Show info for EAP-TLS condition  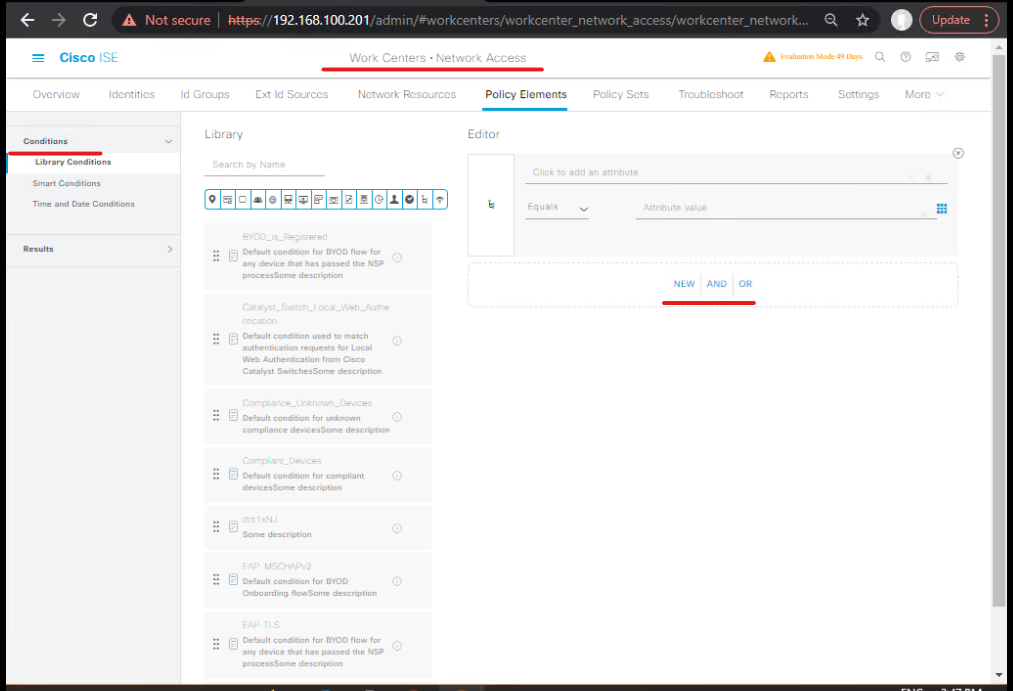coord(397,646)
